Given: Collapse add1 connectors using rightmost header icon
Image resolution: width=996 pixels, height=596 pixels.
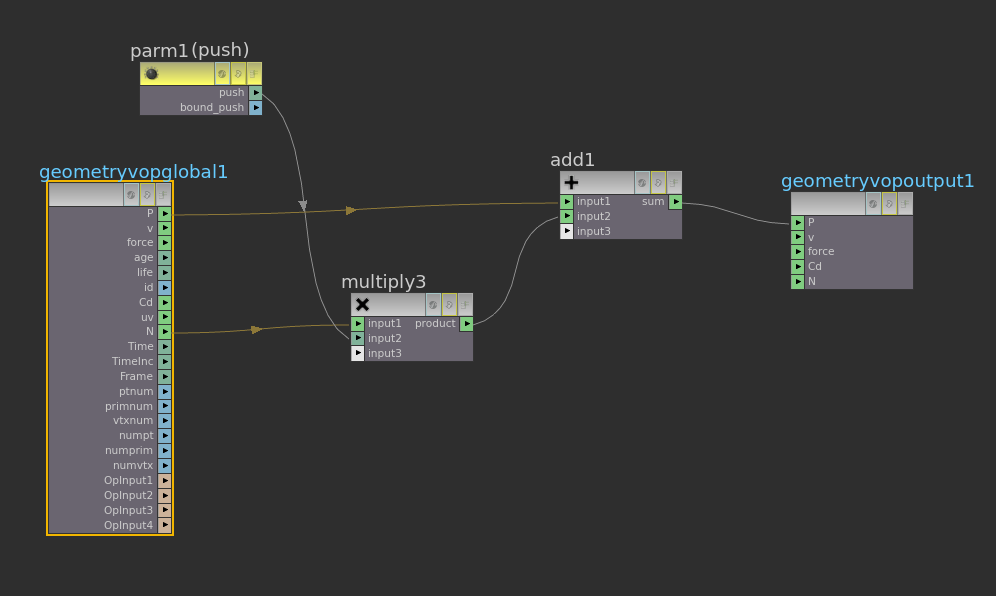Looking at the screenshot, I should click(x=674, y=182).
